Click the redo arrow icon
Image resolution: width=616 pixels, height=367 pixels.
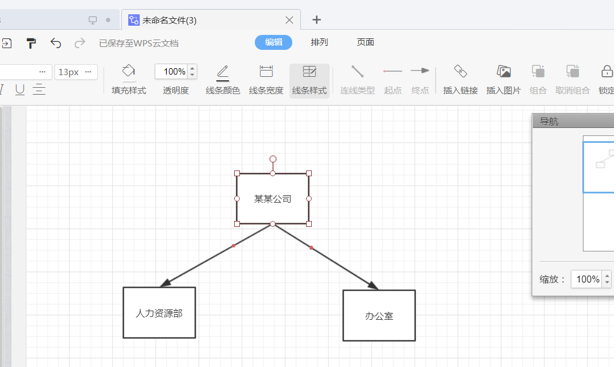tap(80, 43)
